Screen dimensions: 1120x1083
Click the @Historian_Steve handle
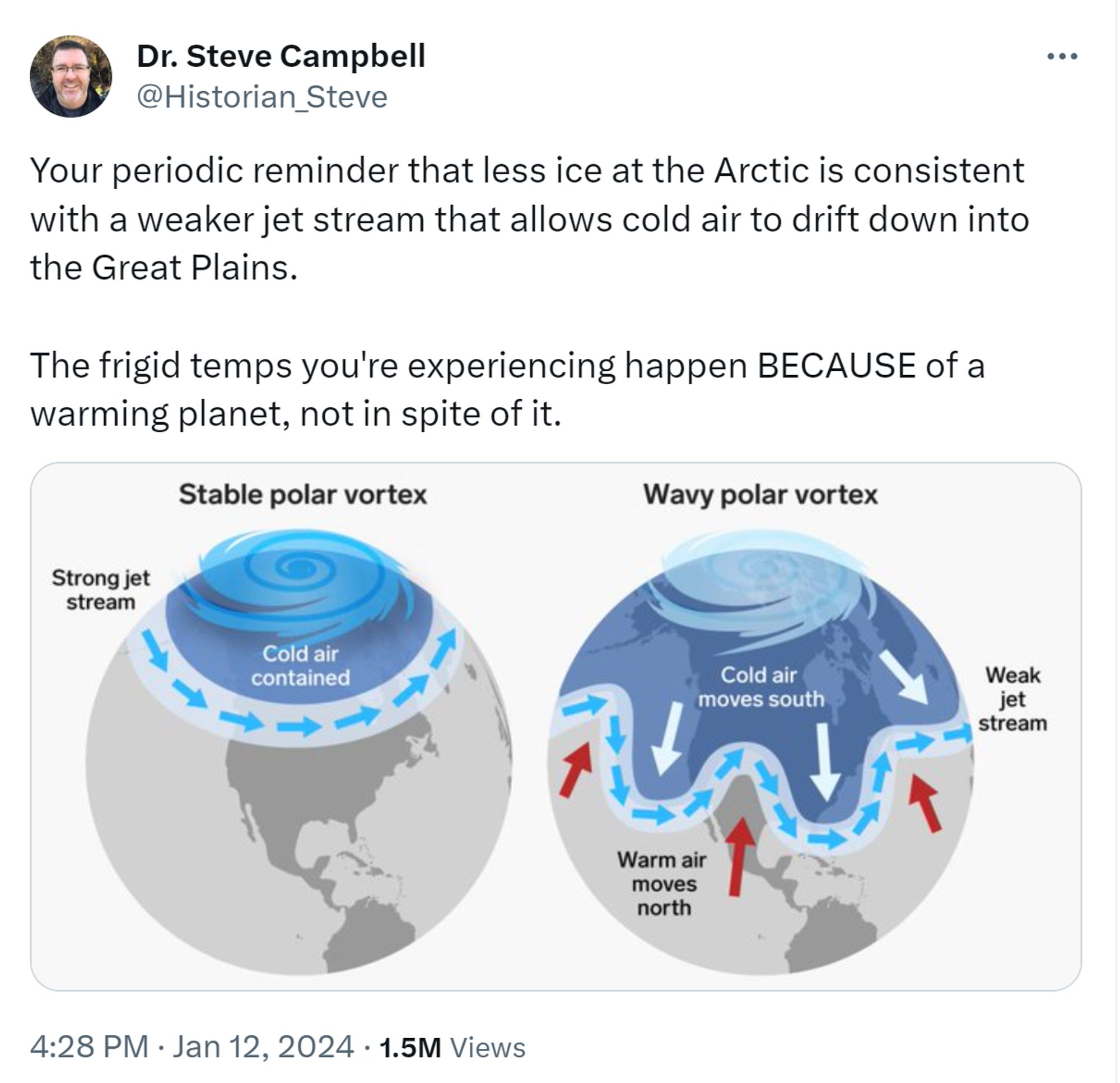coord(262,96)
